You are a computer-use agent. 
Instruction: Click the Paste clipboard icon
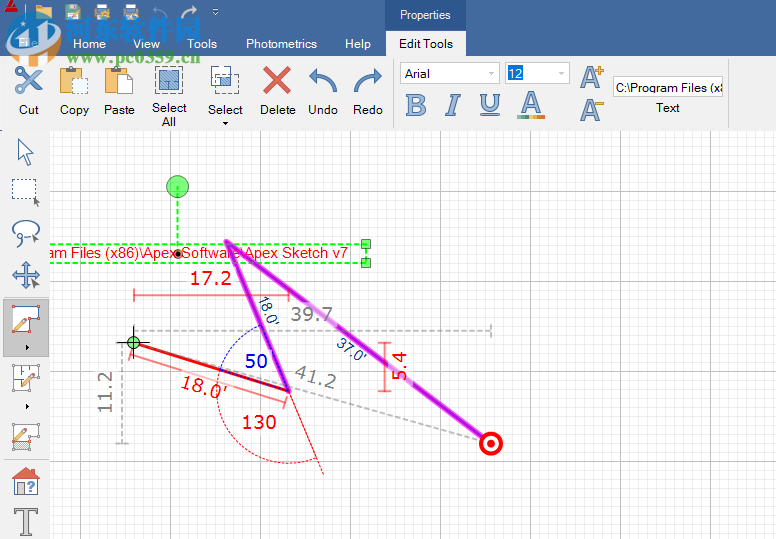pos(119,82)
